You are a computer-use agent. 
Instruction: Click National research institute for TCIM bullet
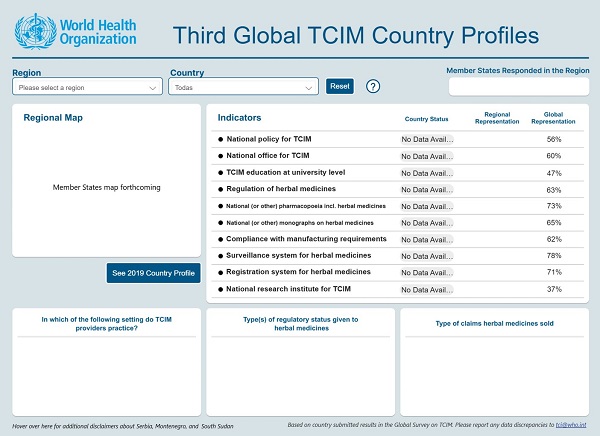(221, 289)
